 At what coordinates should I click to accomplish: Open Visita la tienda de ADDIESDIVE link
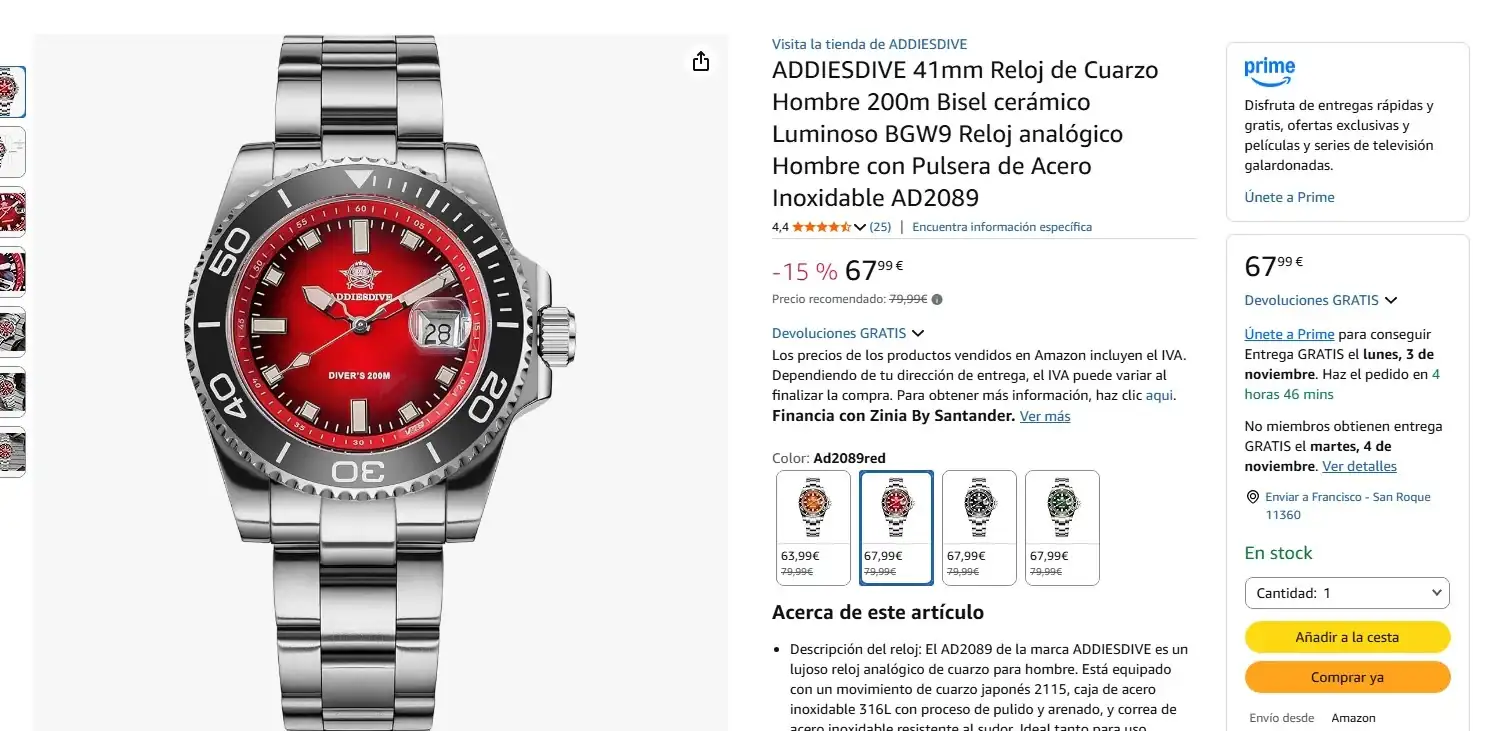869,44
